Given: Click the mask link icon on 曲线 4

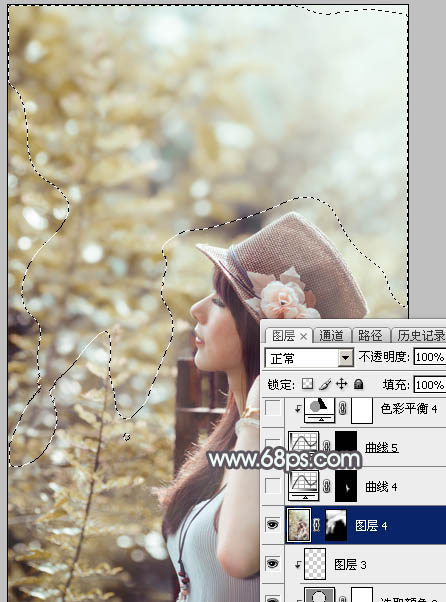Looking at the screenshot, I should click(327, 486).
